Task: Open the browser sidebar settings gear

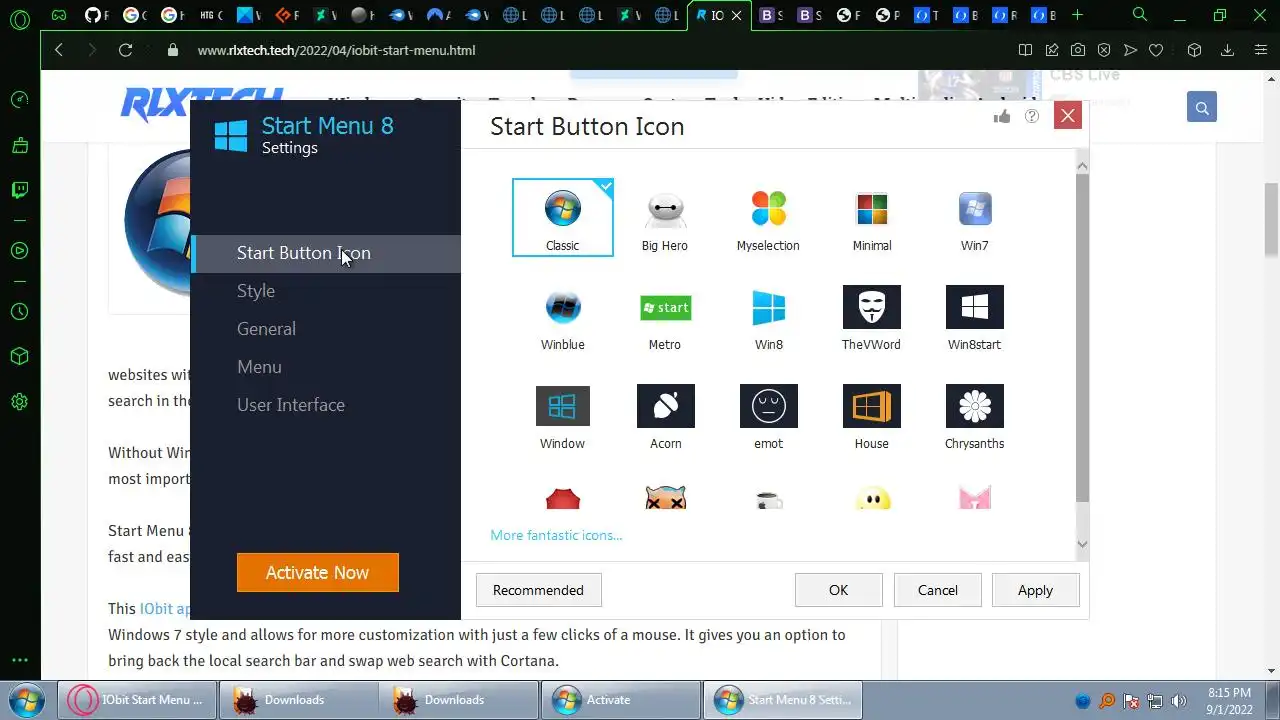Action: point(19,402)
